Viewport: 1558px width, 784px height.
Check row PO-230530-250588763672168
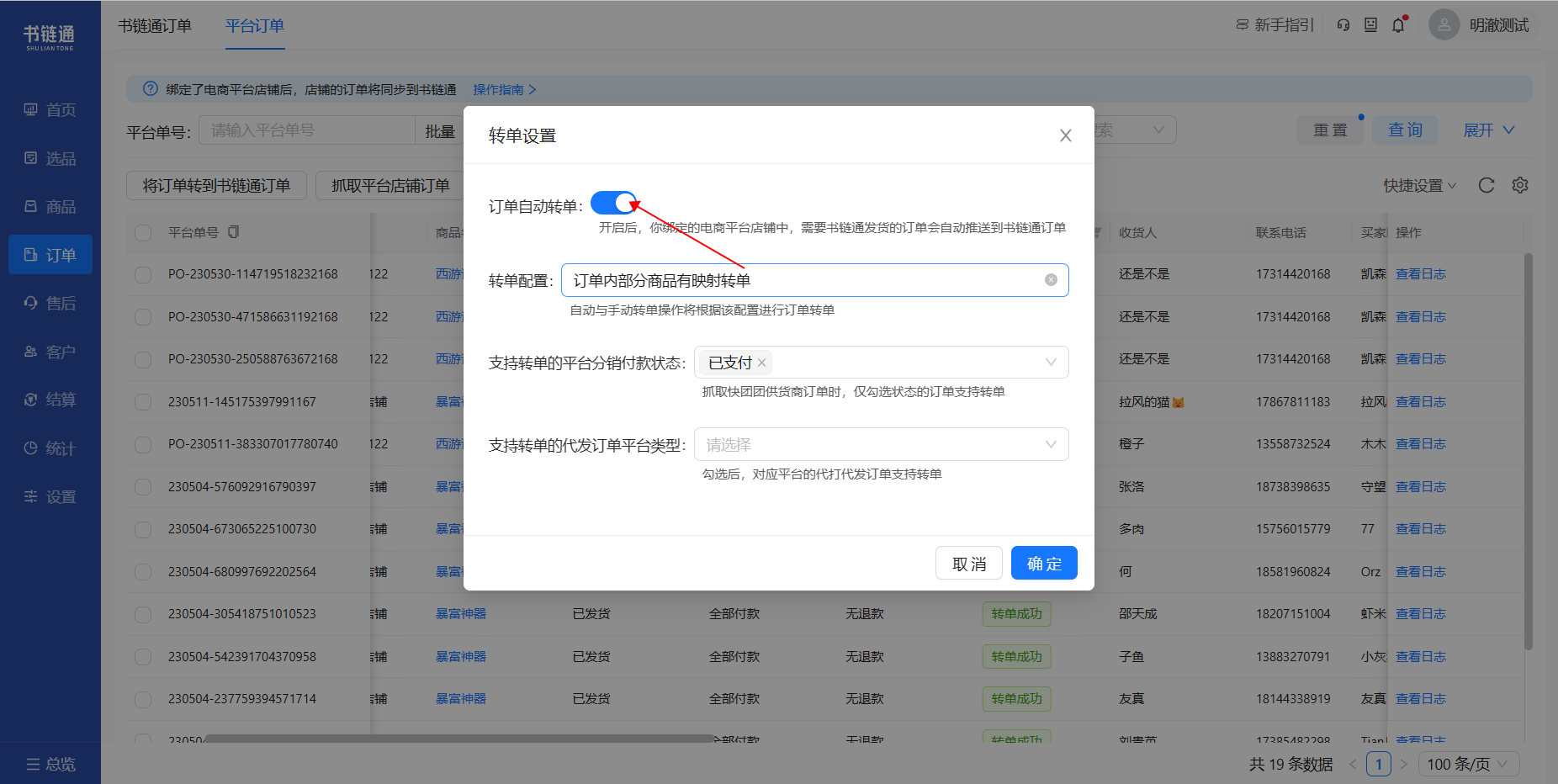[143, 359]
